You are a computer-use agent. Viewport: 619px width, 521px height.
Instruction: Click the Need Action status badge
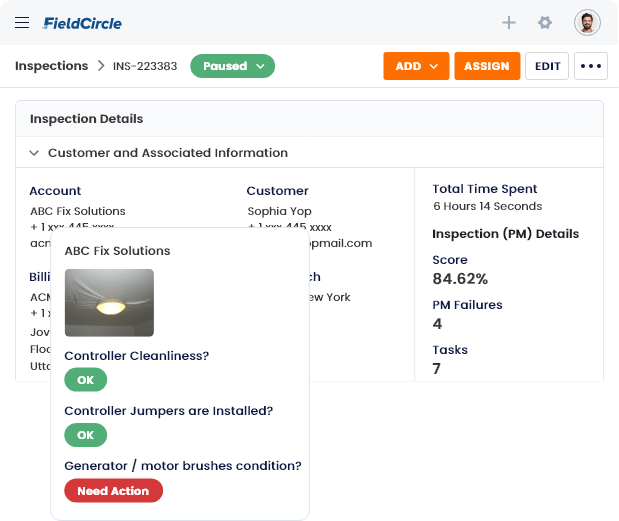point(113,491)
